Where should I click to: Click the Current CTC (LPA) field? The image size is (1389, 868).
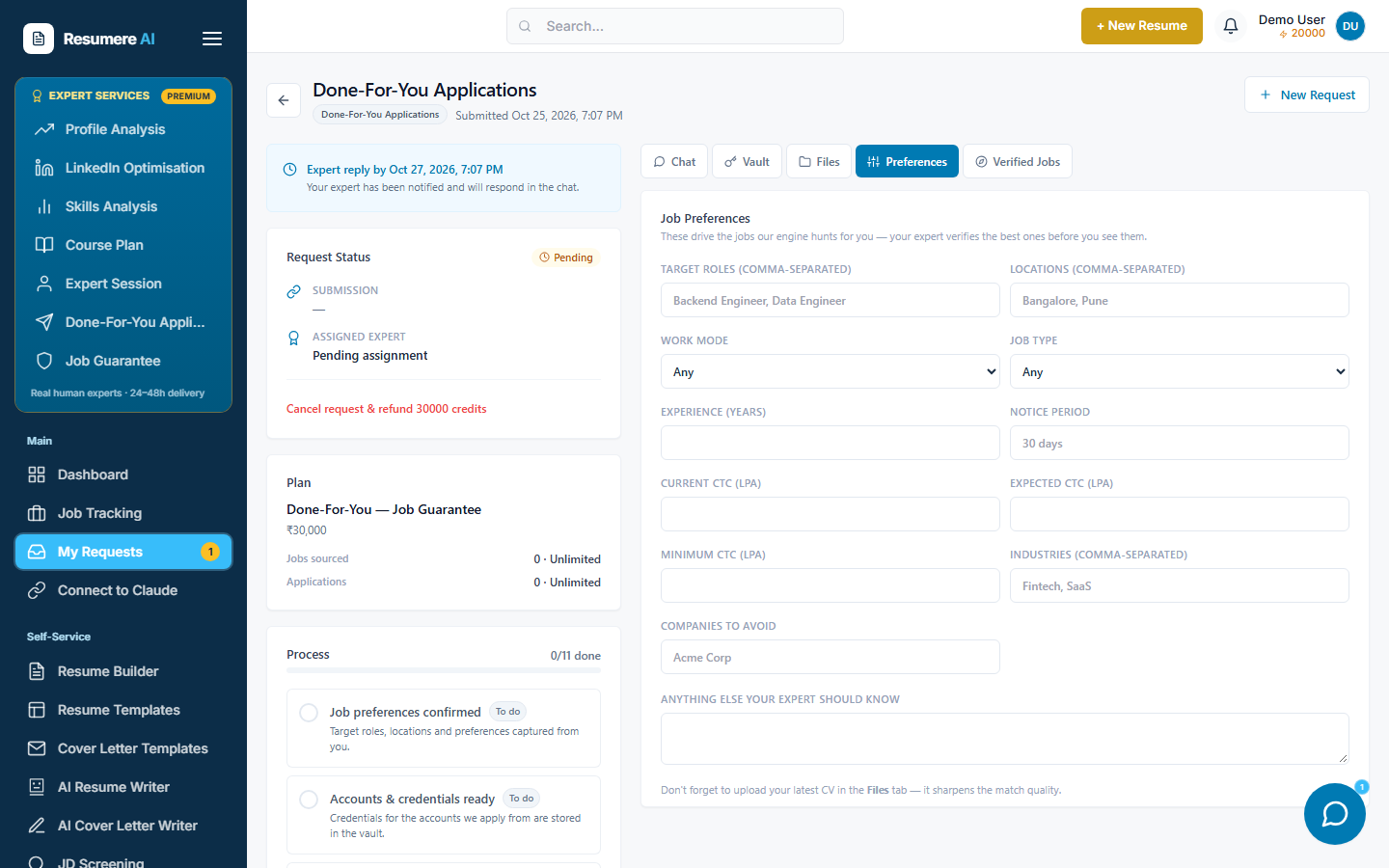click(831, 514)
